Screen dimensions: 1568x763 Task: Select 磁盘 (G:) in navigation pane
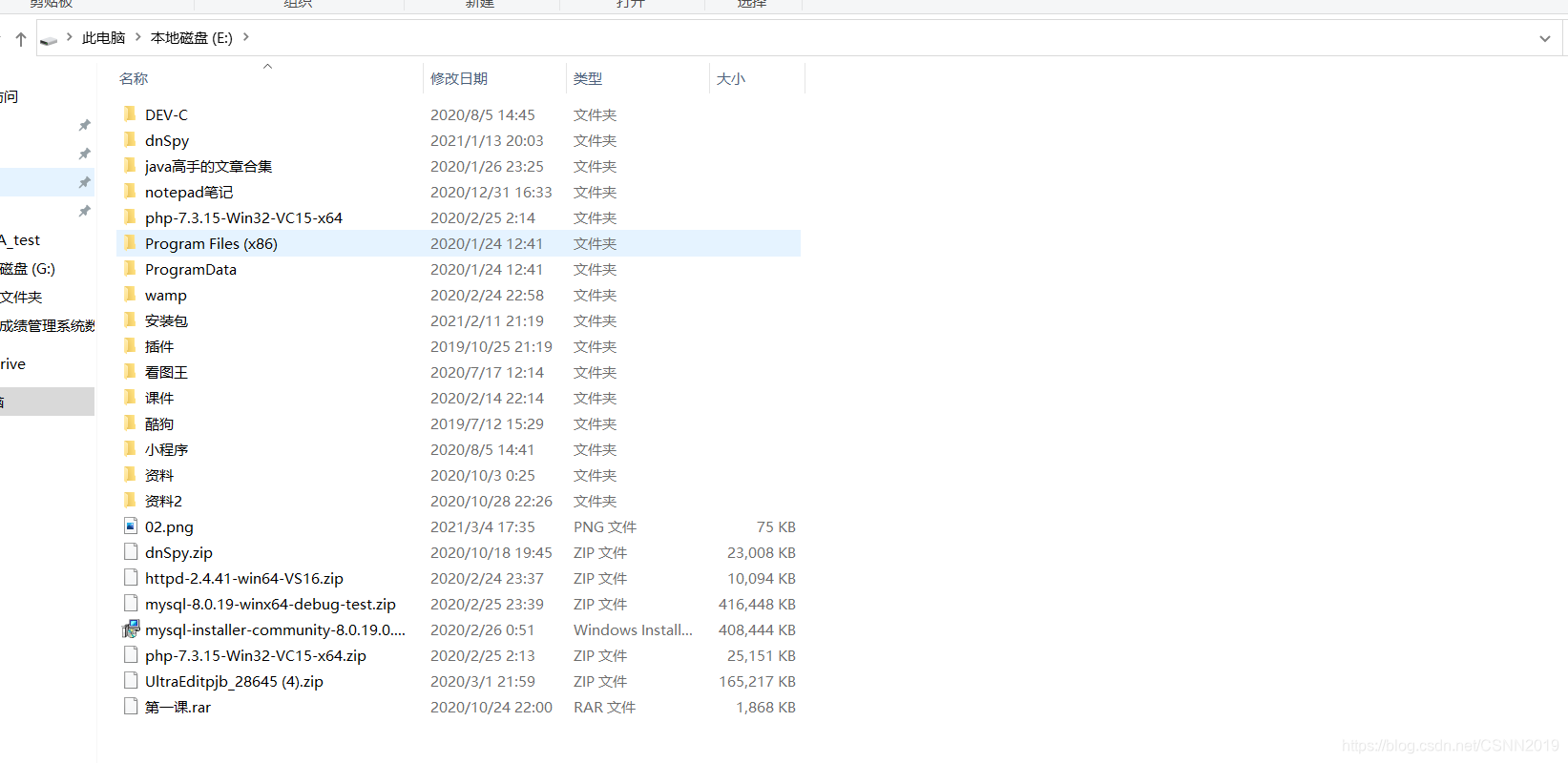pos(28,269)
